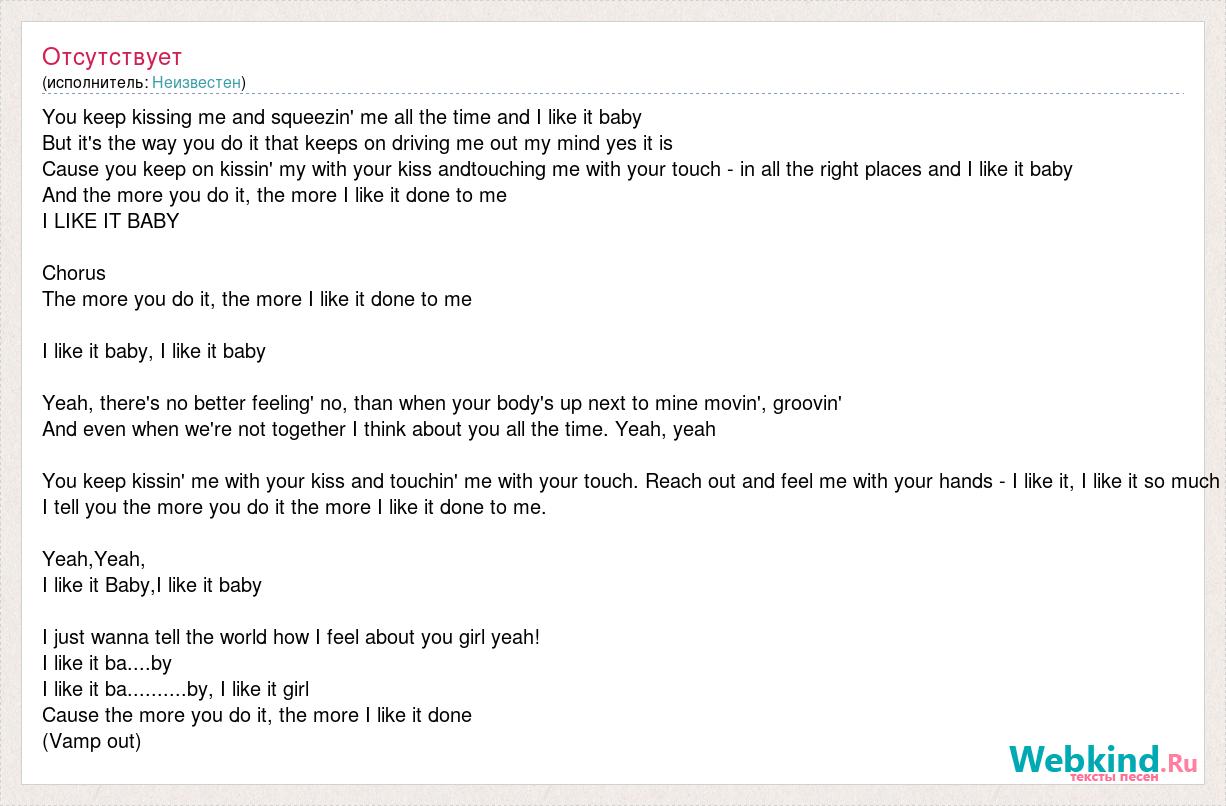Click the исполнитель label text
The image size is (1226, 806).
point(95,82)
